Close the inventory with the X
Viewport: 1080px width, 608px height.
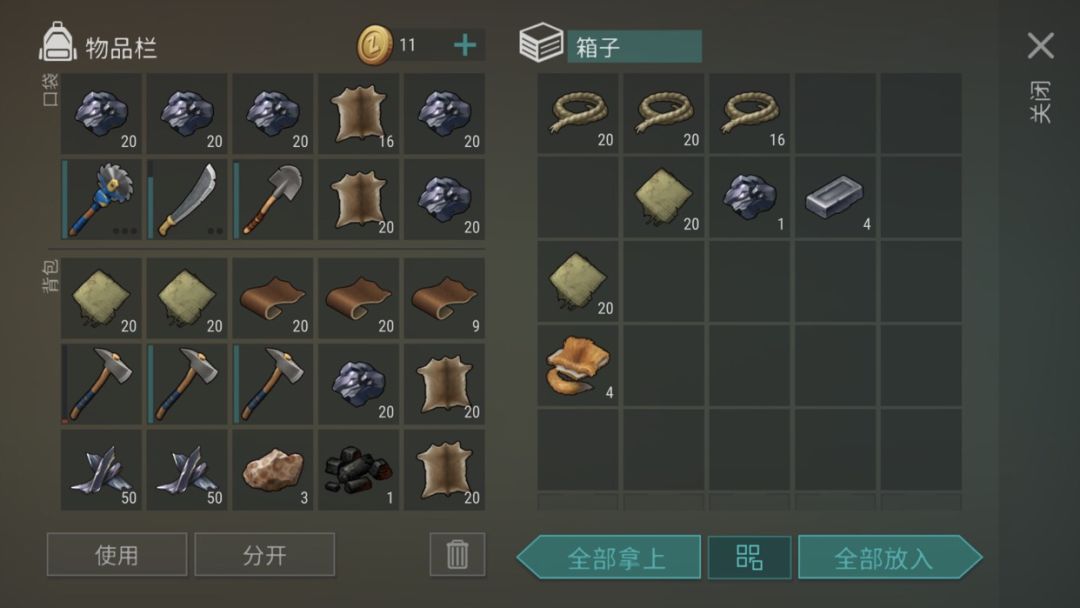point(1041,45)
